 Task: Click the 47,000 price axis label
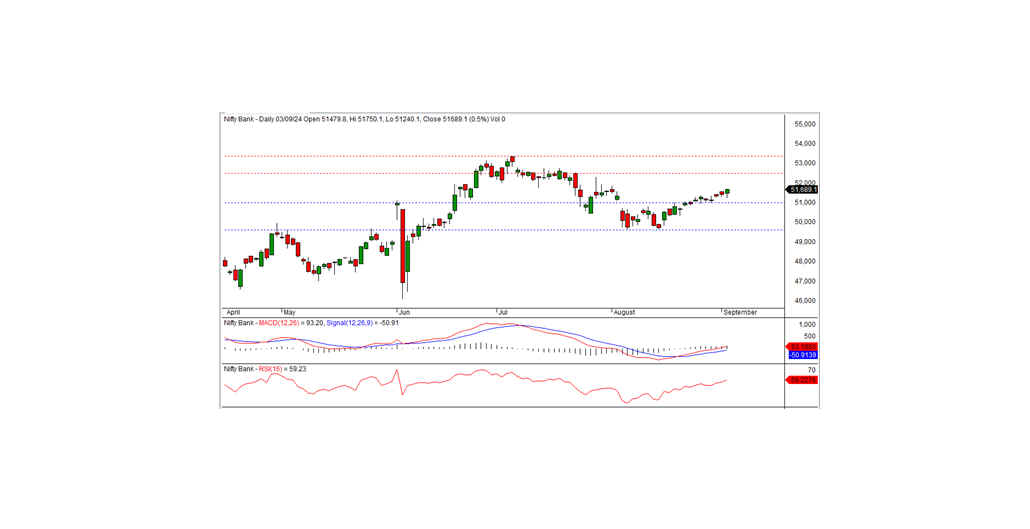(805, 281)
